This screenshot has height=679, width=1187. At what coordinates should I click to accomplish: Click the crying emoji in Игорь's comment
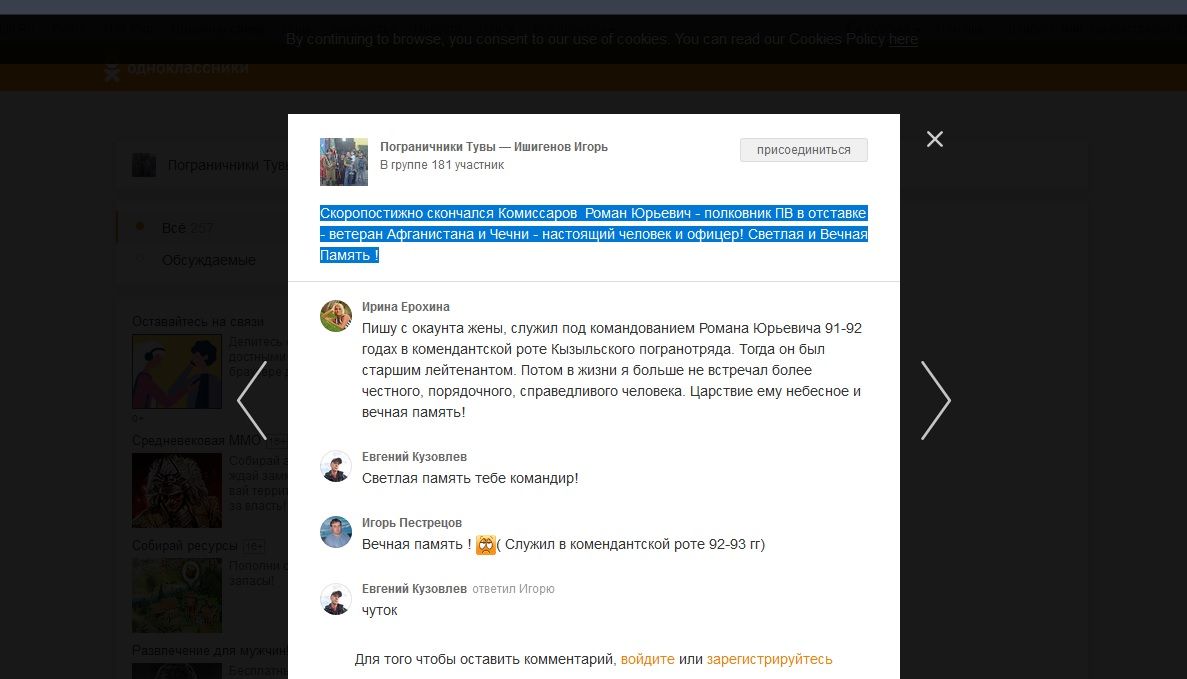(485, 545)
